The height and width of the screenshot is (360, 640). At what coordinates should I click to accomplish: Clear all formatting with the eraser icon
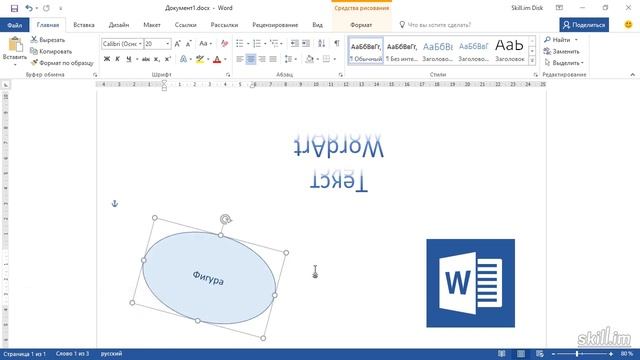[224, 44]
